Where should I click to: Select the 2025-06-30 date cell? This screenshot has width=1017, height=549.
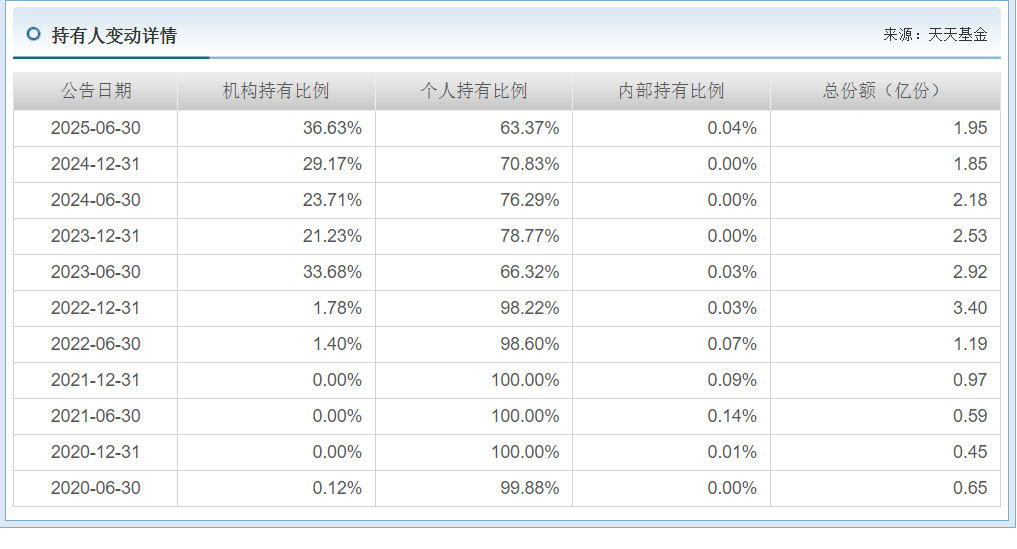pyautogui.click(x=96, y=128)
